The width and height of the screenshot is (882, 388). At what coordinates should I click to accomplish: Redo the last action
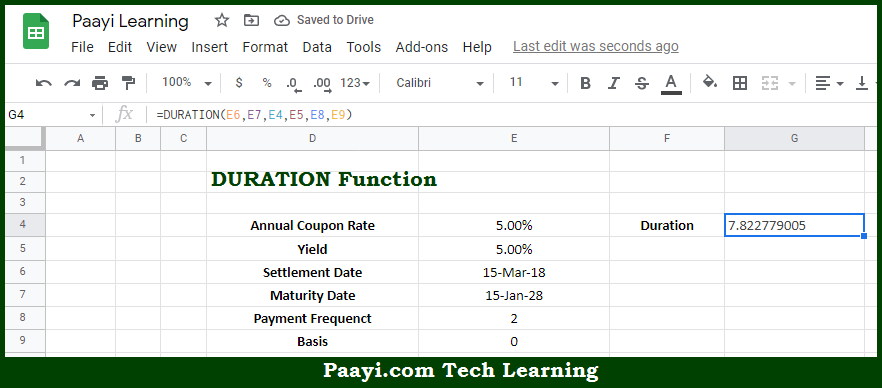coord(71,83)
